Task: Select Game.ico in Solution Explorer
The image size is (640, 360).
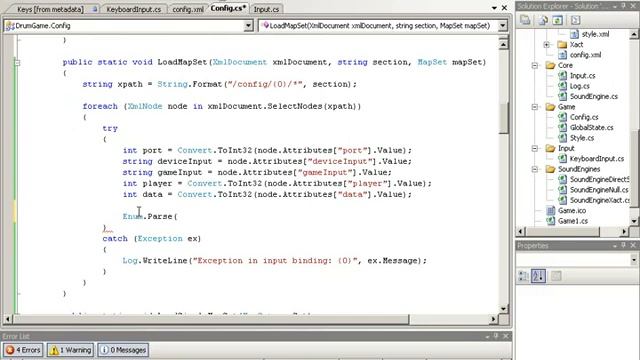Action: 572,211
